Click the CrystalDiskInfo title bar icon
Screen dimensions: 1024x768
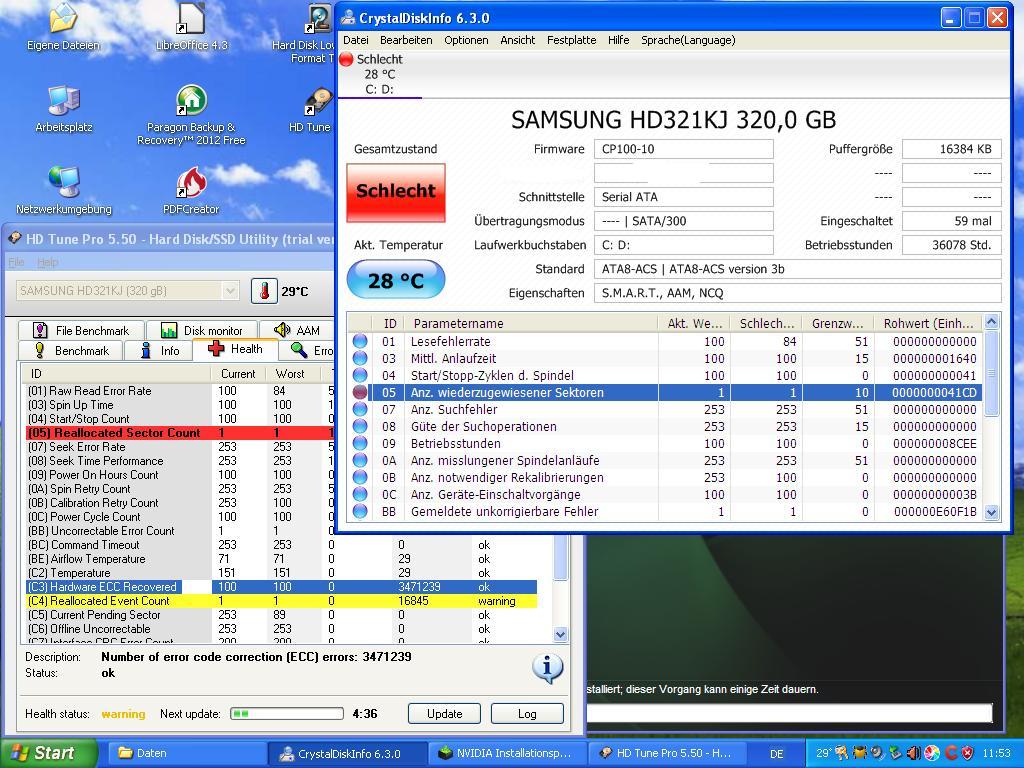[x=349, y=18]
